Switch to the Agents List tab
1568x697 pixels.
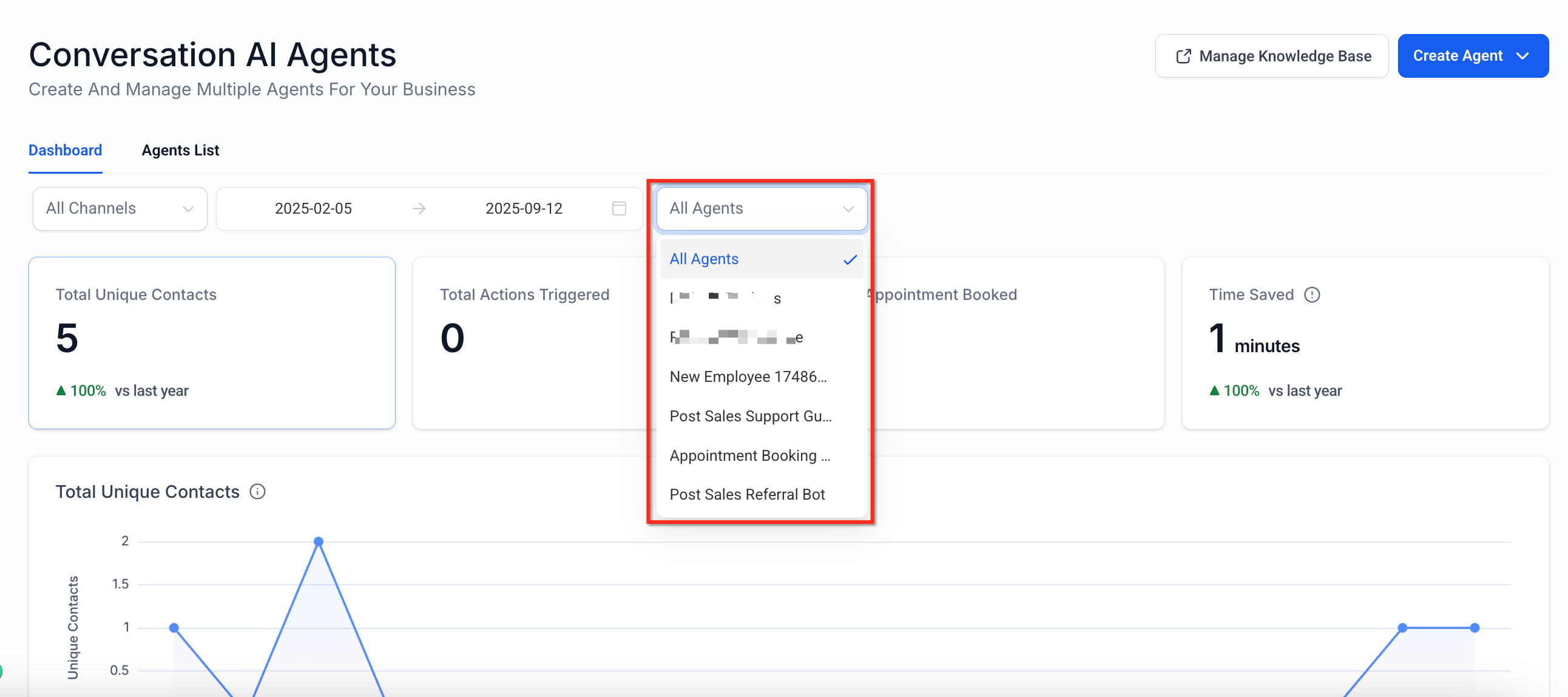[180, 151]
